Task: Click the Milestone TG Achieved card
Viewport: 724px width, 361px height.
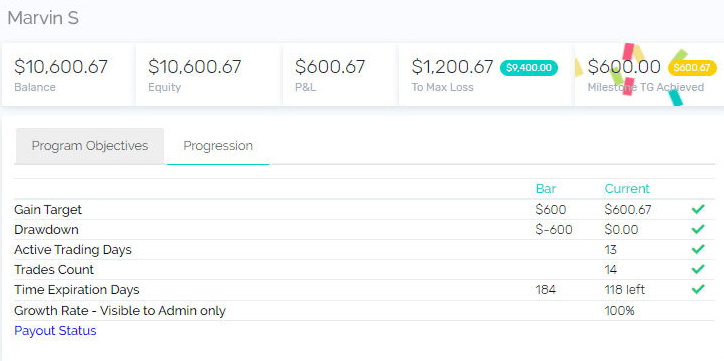Action: point(649,75)
